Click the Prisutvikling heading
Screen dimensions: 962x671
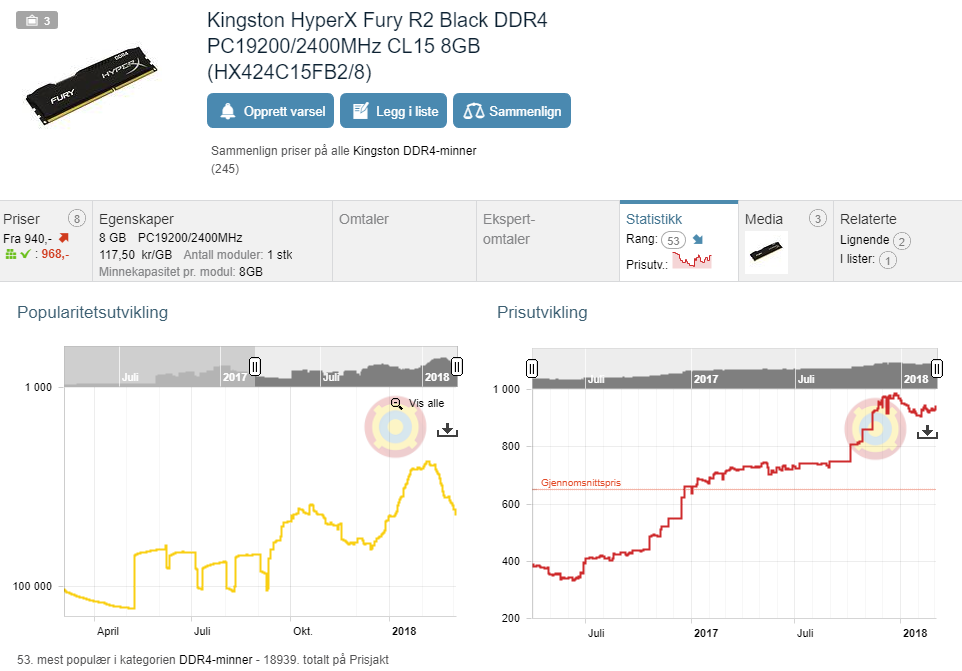tap(542, 312)
